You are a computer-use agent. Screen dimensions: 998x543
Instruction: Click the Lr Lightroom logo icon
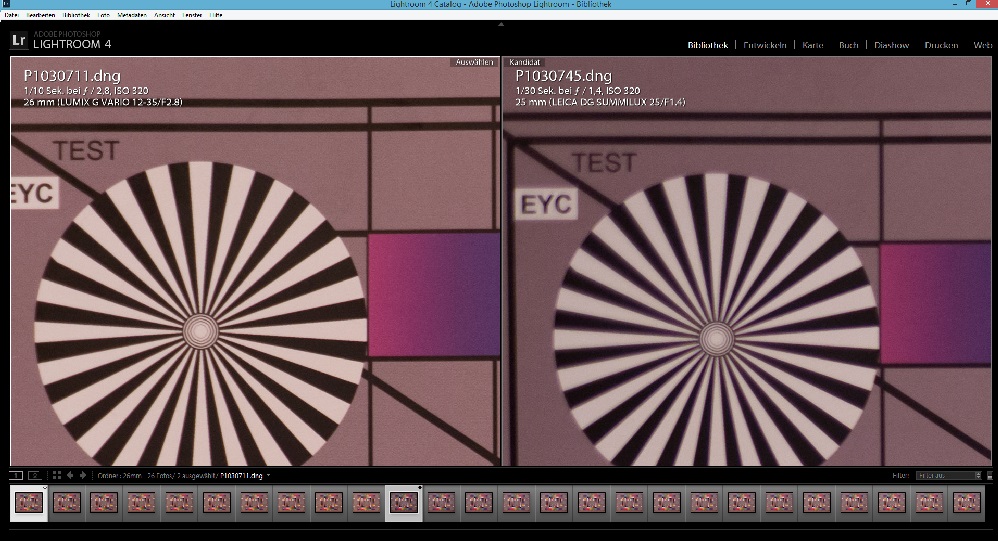click(x=18, y=41)
